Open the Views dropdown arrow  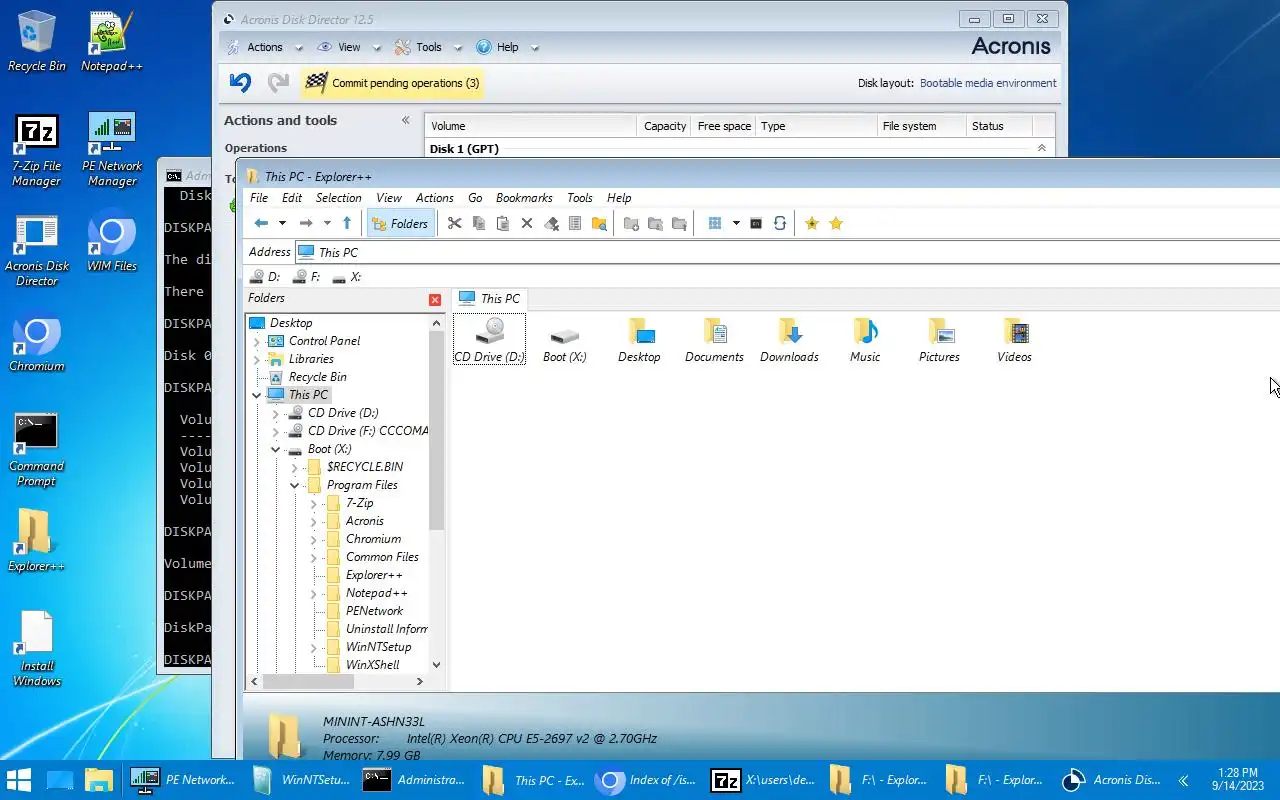pos(736,223)
